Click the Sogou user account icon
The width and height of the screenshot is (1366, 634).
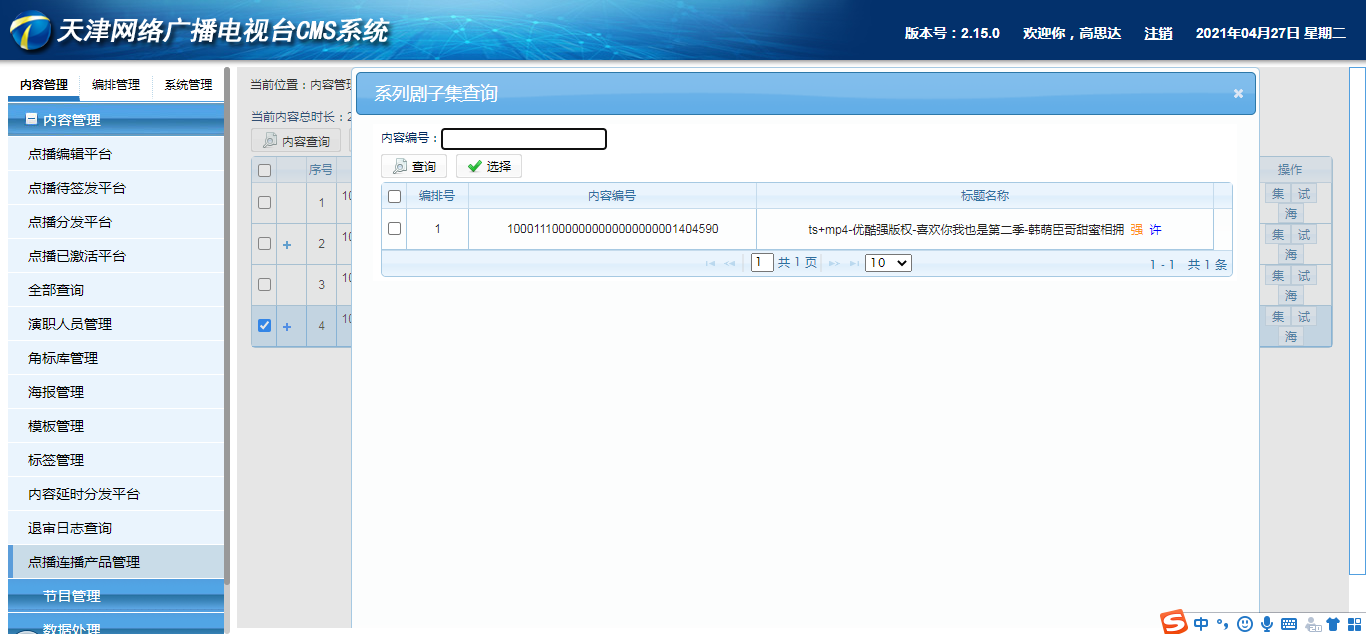pos(1312,624)
